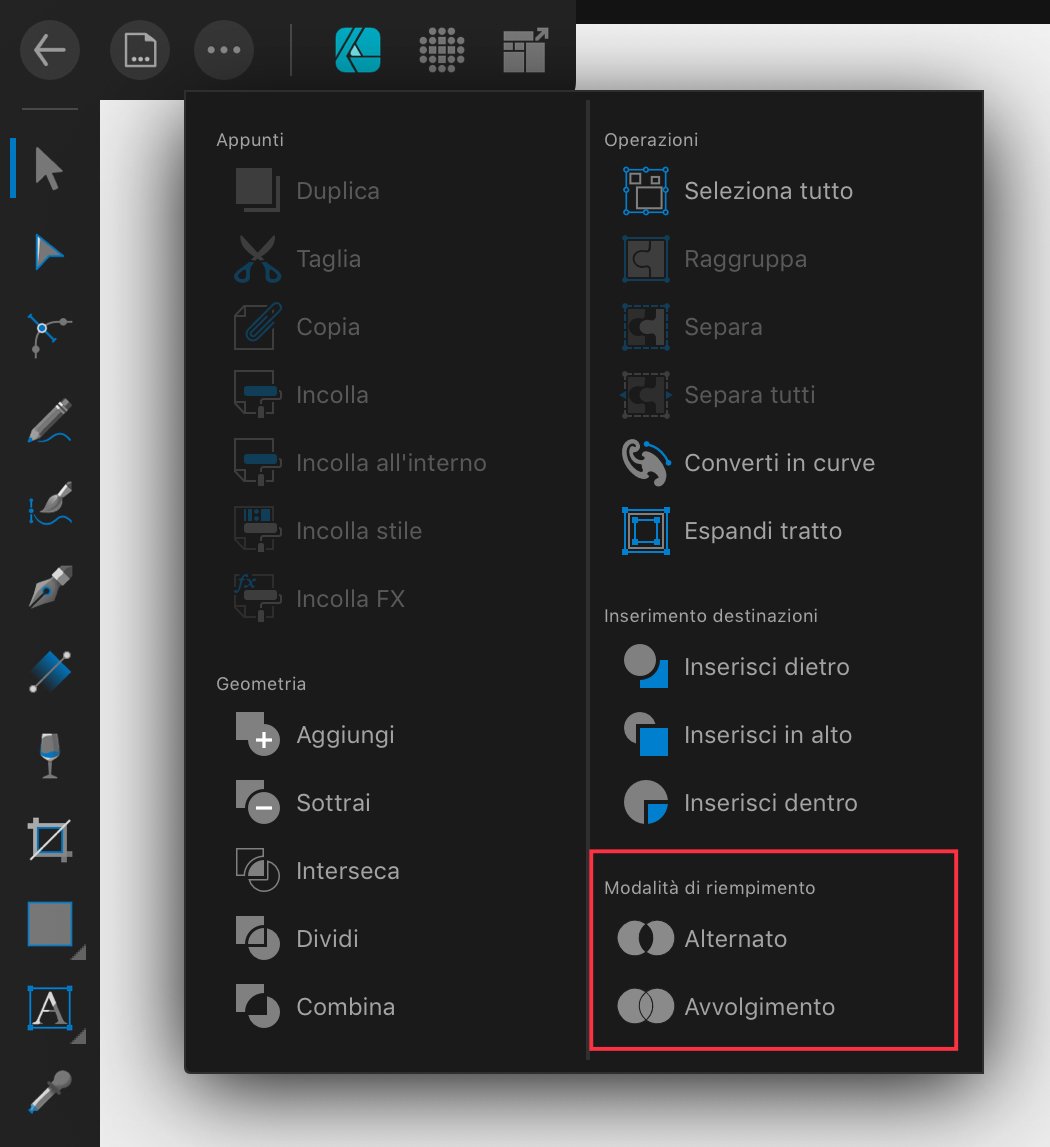Select the Corner tool
Image resolution: width=1050 pixels, height=1147 pixels.
click(48, 336)
